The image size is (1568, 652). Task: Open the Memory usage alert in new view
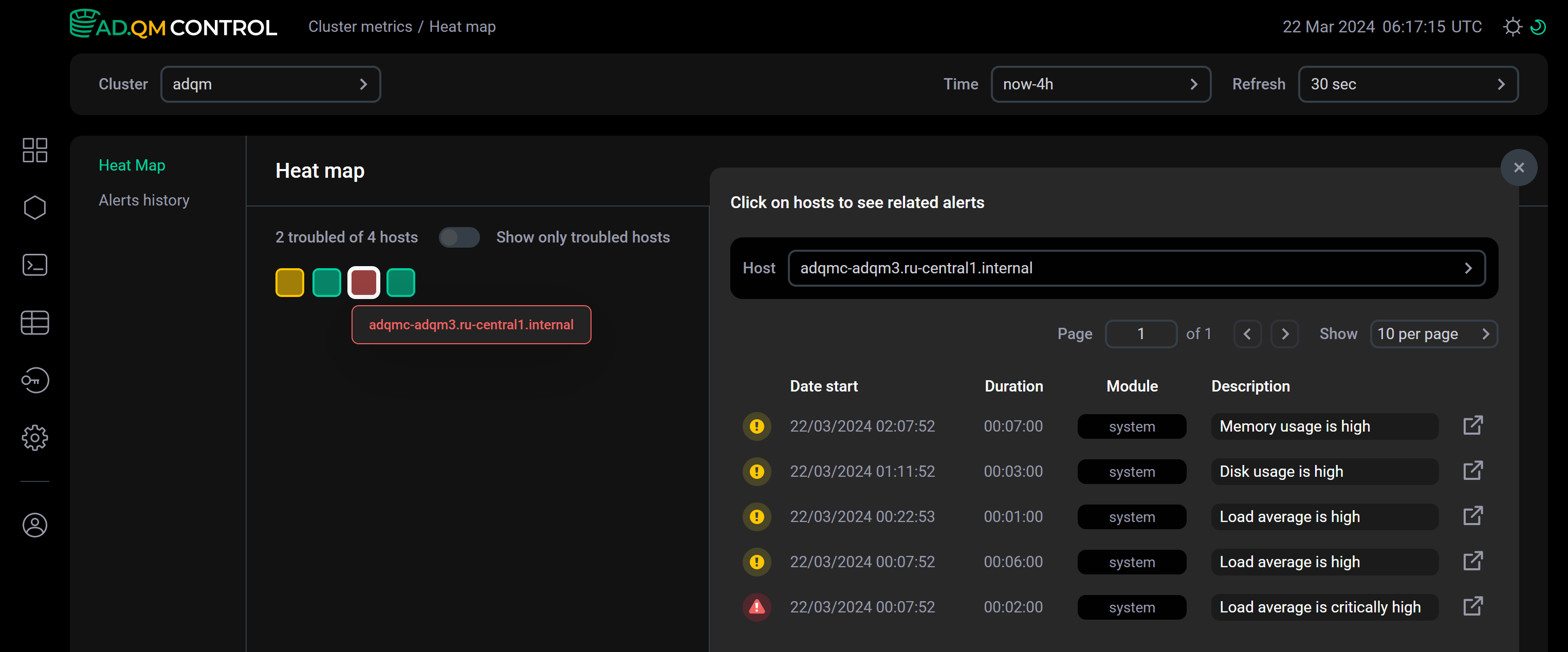tap(1473, 425)
